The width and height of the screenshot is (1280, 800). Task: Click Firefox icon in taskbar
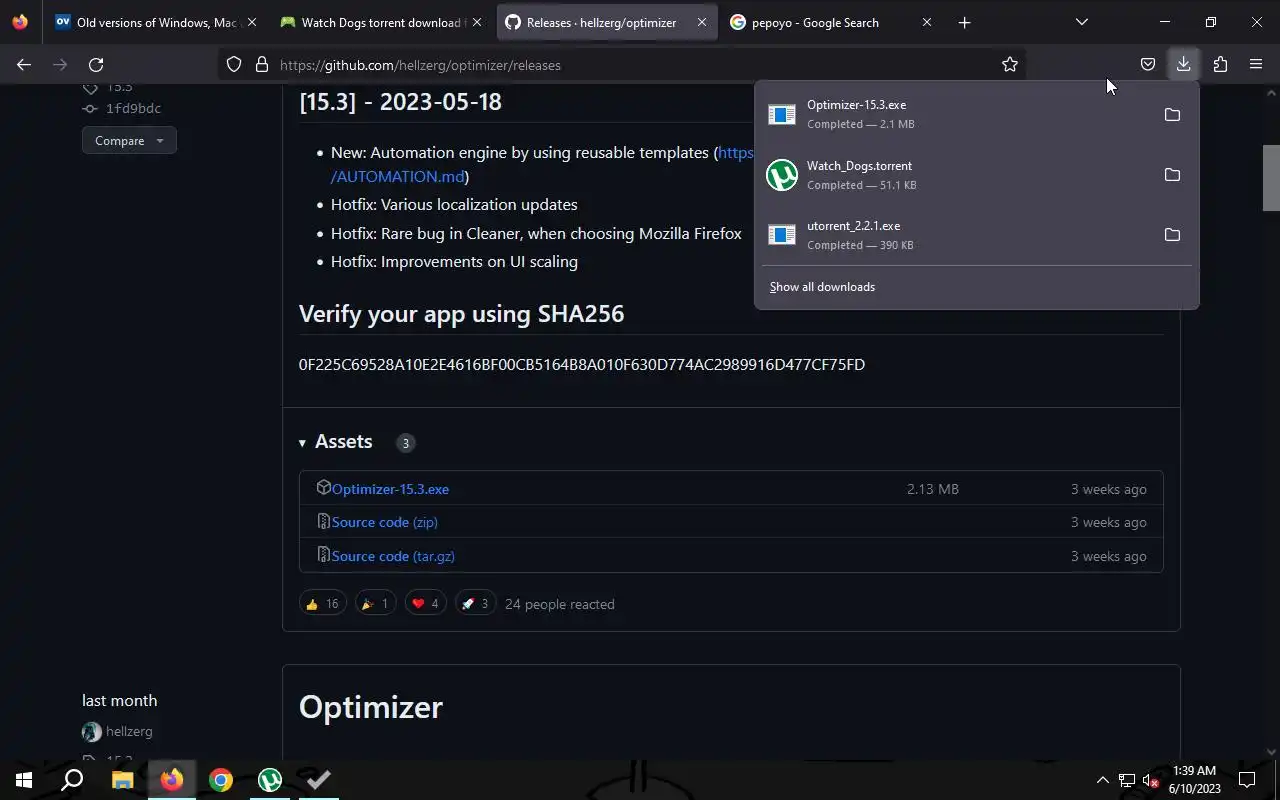click(x=172, y=780)
